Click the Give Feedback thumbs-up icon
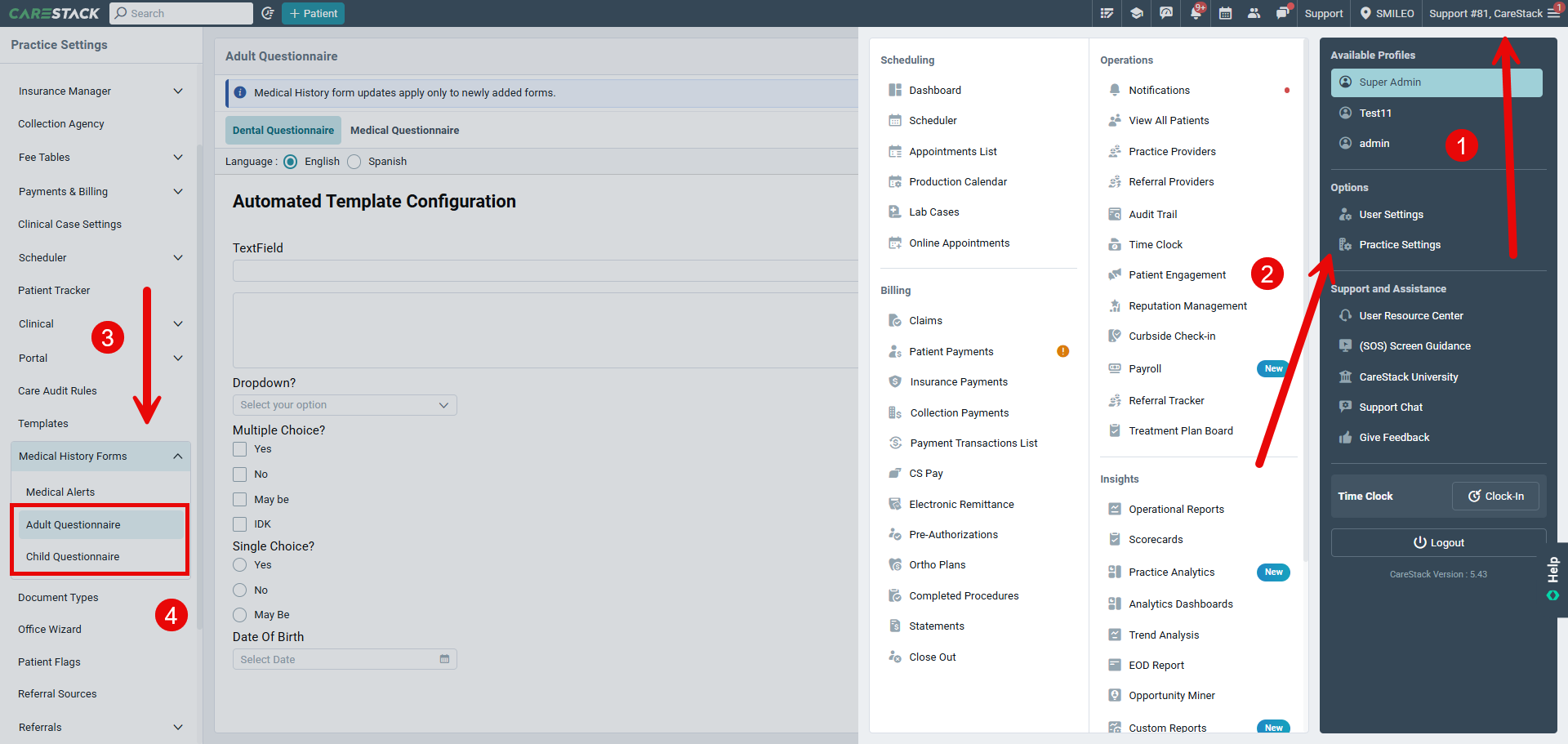 1345,437
